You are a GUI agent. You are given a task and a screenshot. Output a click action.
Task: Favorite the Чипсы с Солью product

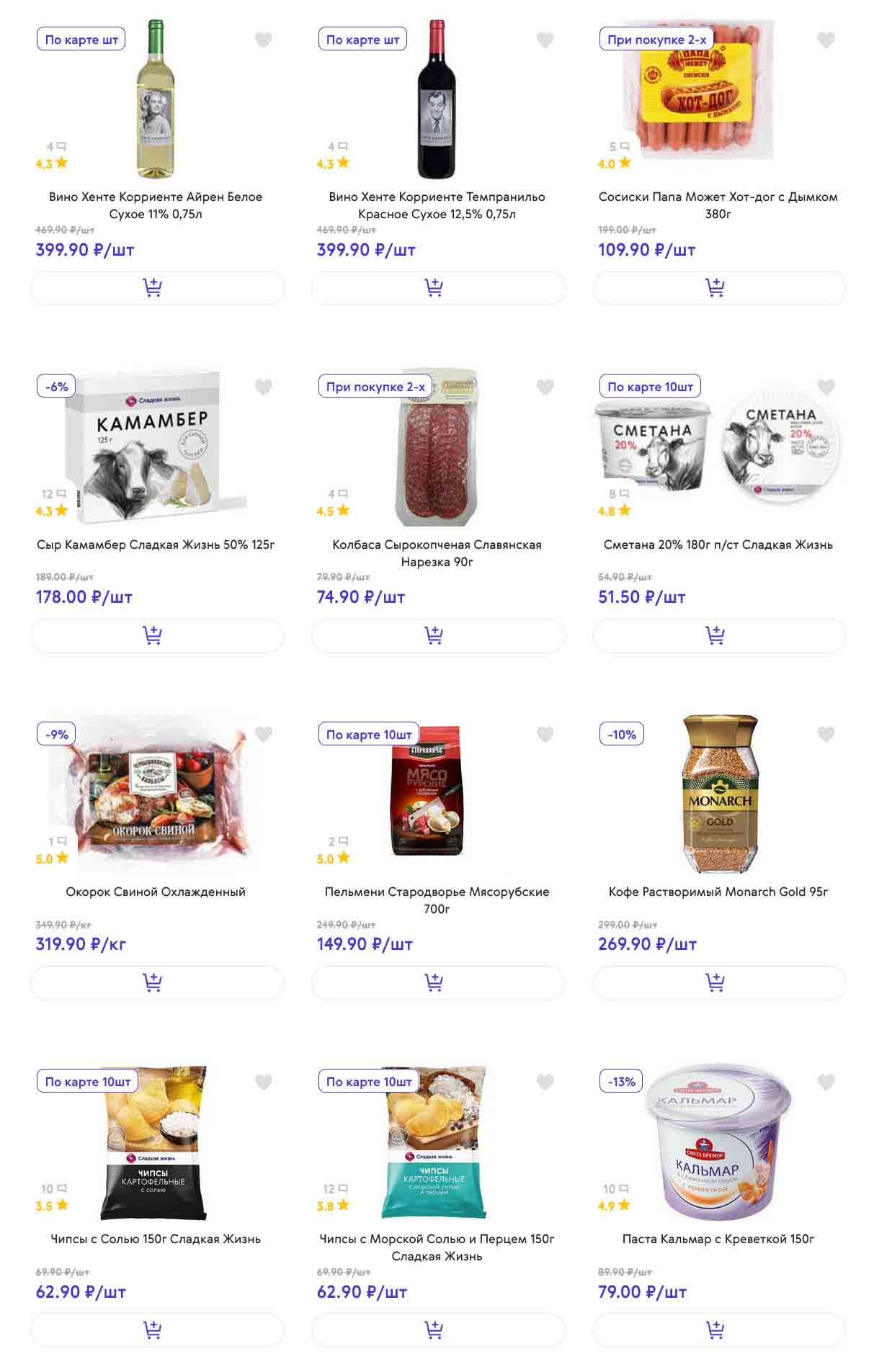[264, 1082]
